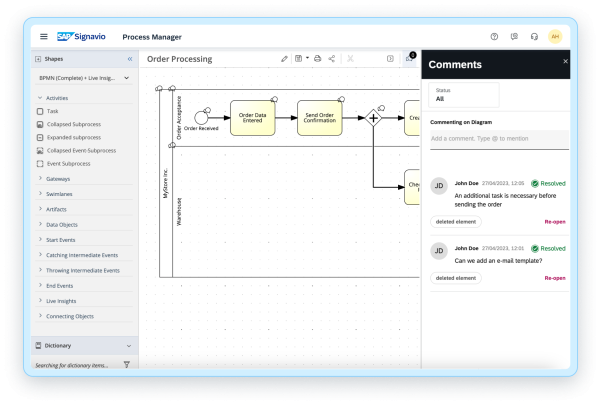
Task: Click the Resolved status on 12:05 comment
Action: 548,184
